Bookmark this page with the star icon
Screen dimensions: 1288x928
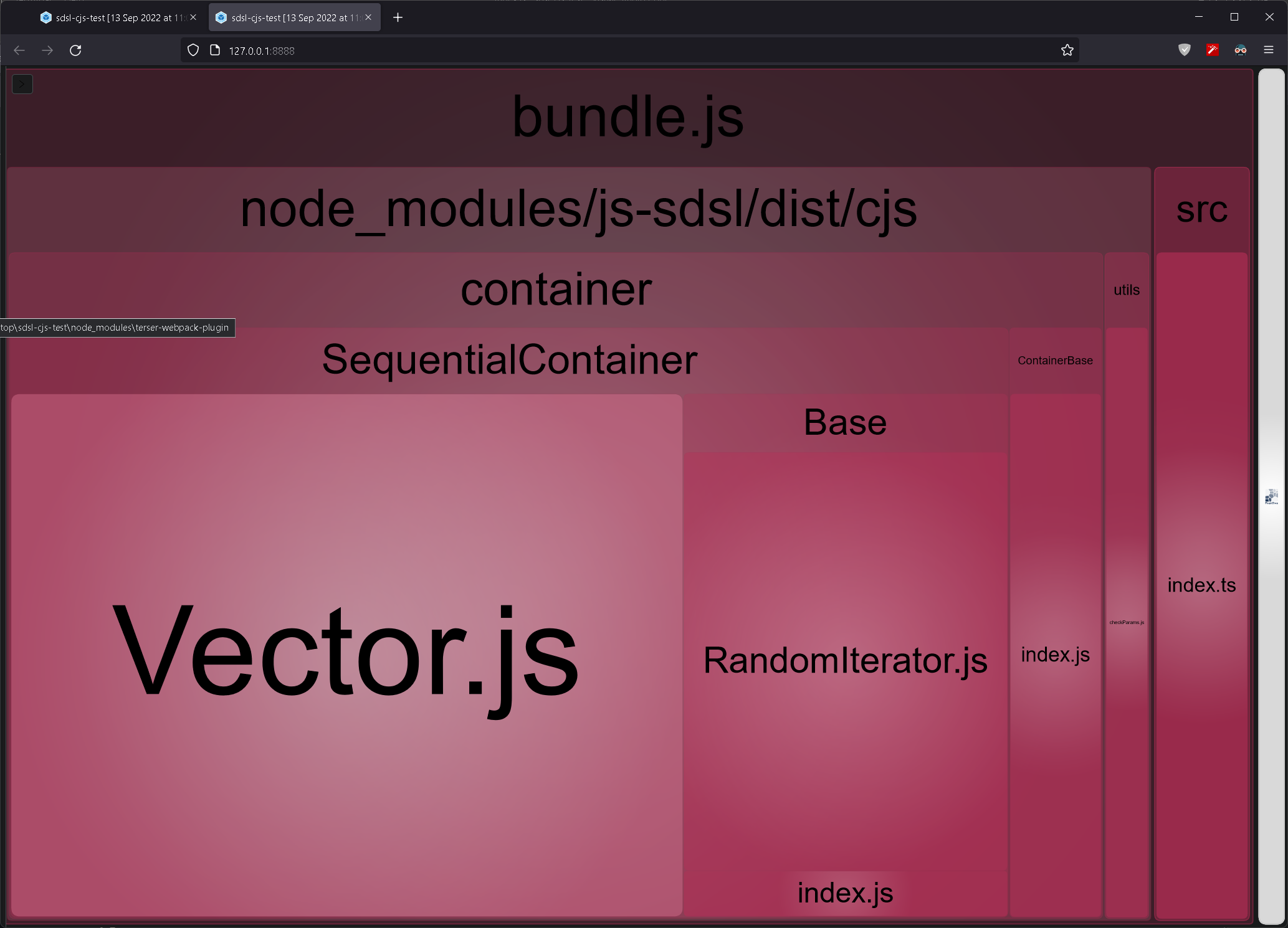(x=1067, y=50)
